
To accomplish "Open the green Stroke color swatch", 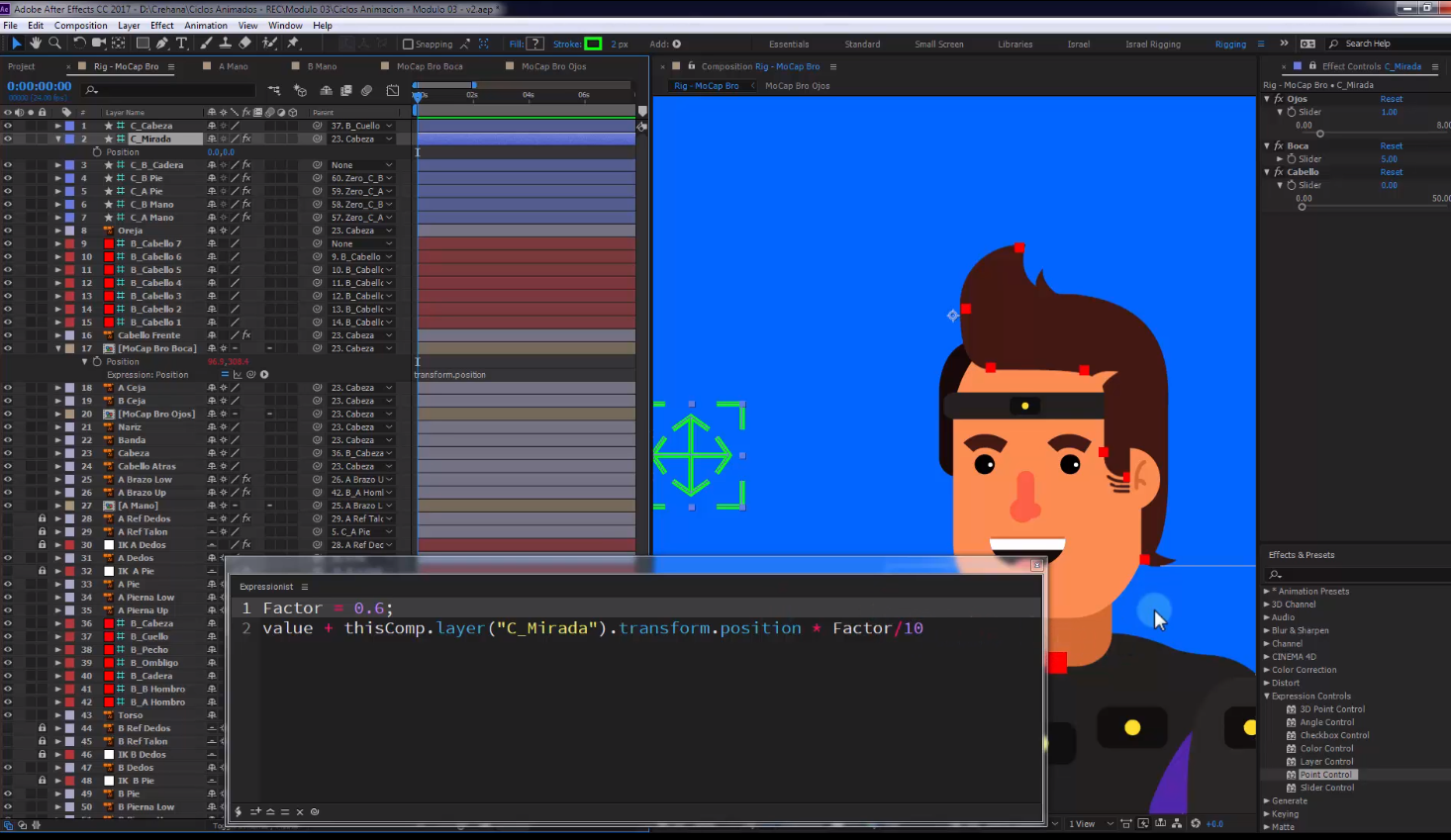I will [593, 44].
